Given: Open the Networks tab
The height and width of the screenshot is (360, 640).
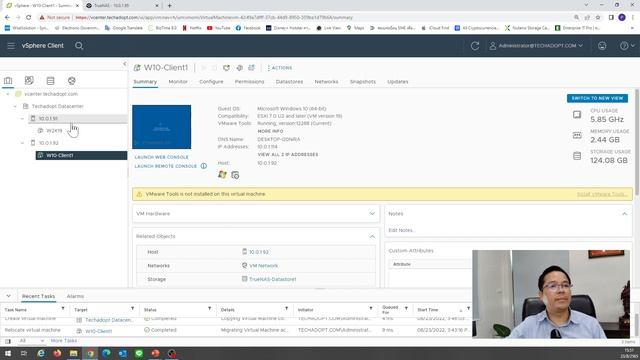Looking at the screenshot, I should pyautogui.click(x=327, y=82).
